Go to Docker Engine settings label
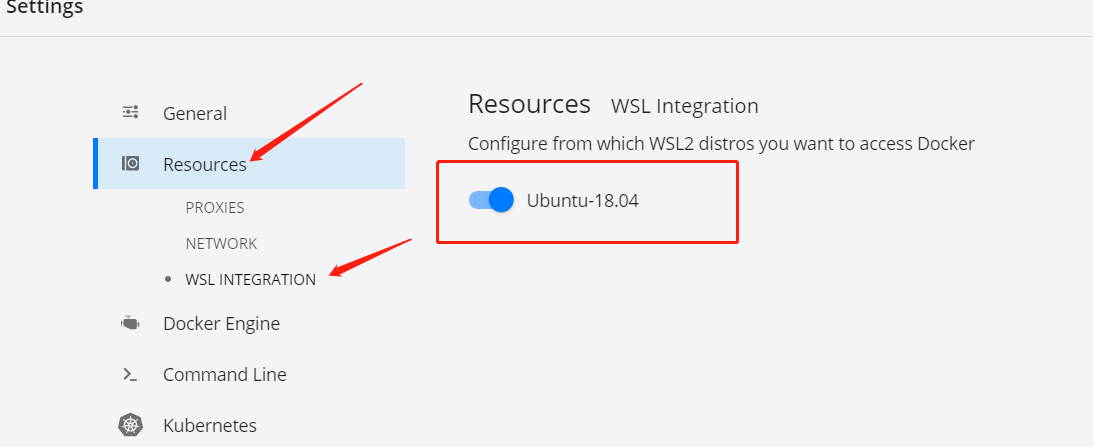This screenshot has height=447, width=1093. pos(222,324)
